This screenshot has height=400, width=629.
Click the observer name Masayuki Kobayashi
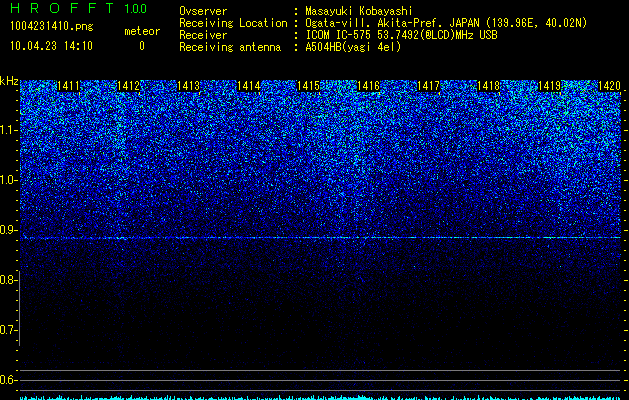point(359,11)
